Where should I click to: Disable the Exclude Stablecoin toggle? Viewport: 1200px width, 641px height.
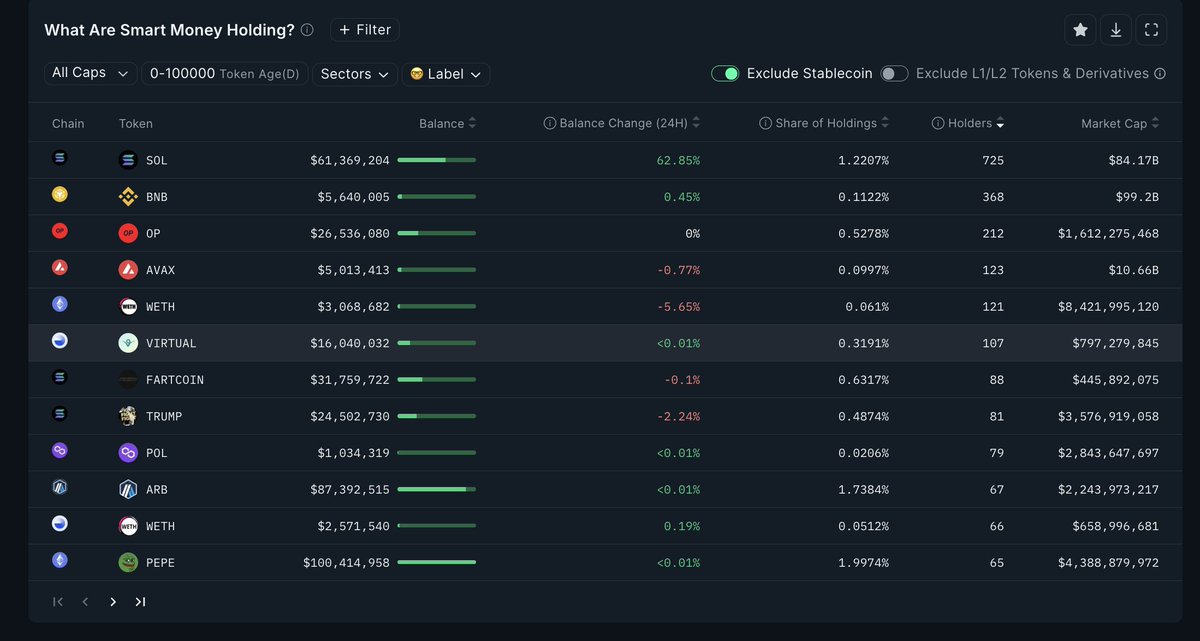click(x=726, y=73)
